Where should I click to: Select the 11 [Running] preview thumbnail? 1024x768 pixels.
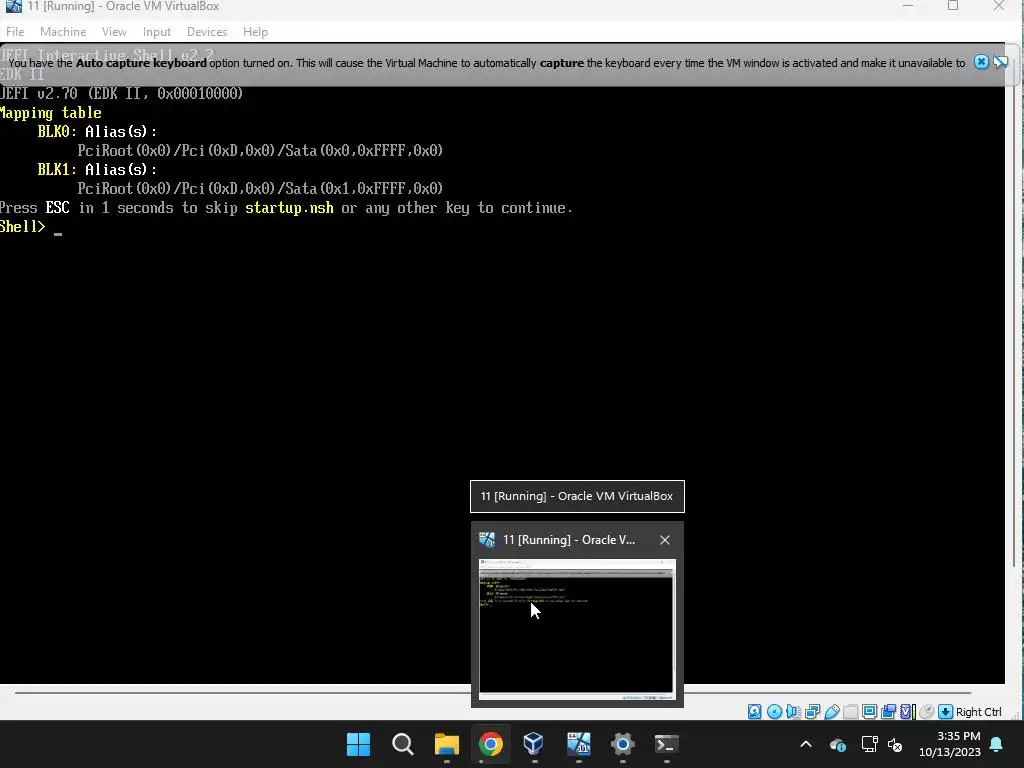pos(577,629)
